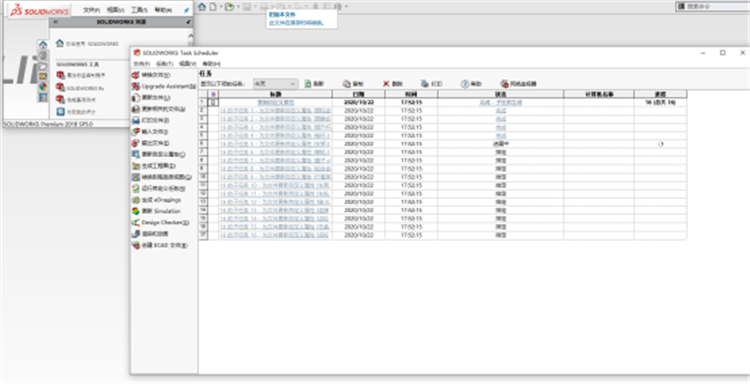750x384 pixels.
Task: Click the red X delete toolbar button
Action: click(393, 84)
